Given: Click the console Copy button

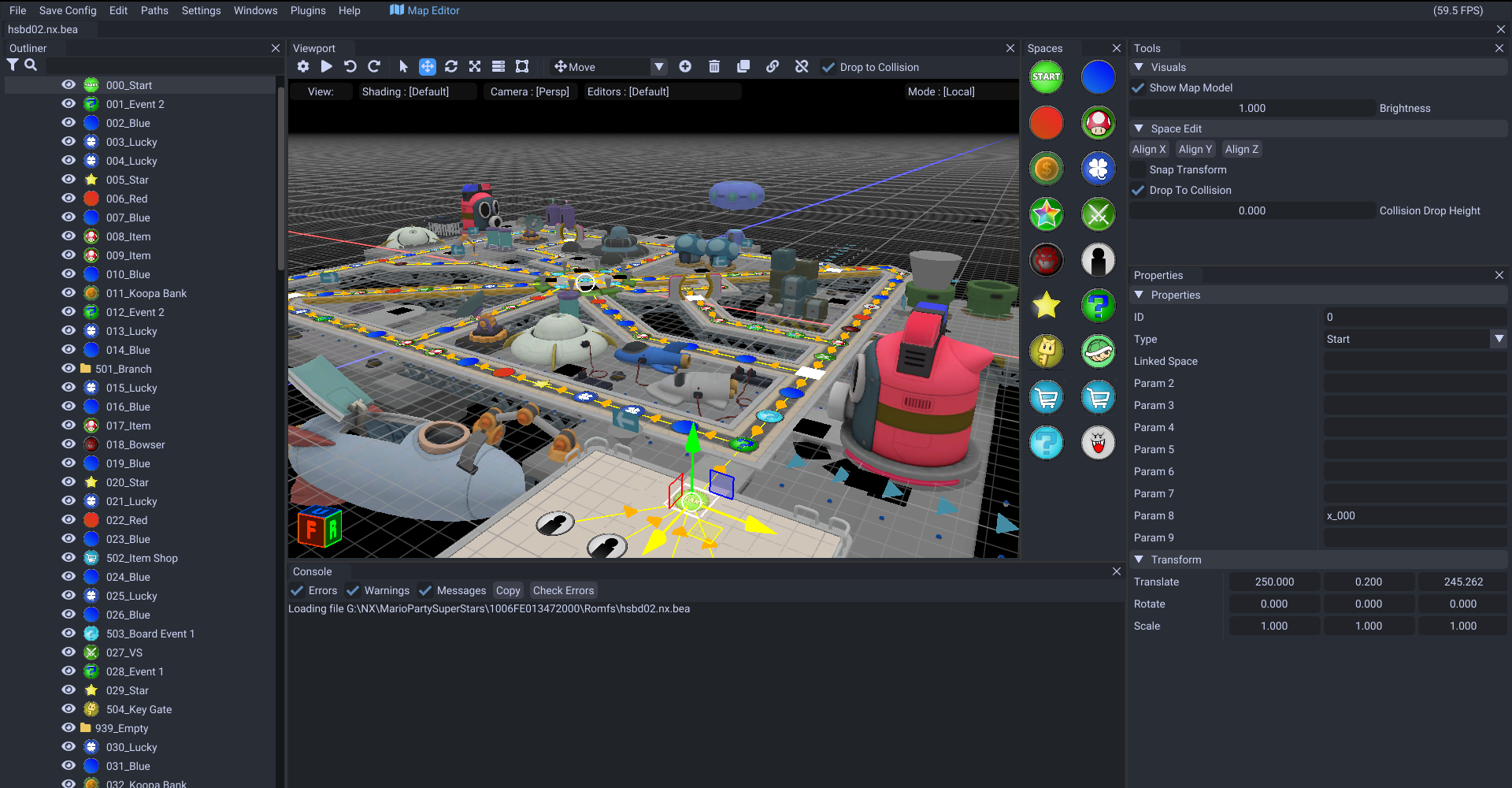Looking at the screenshot, I should [x=508, y=590].
